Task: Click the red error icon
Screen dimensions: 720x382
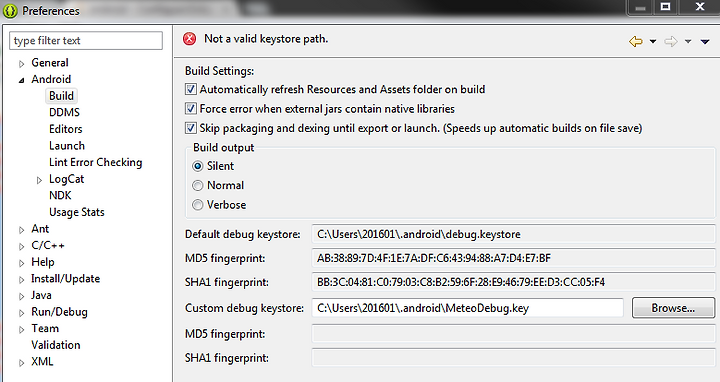Action: pos(189,39)
